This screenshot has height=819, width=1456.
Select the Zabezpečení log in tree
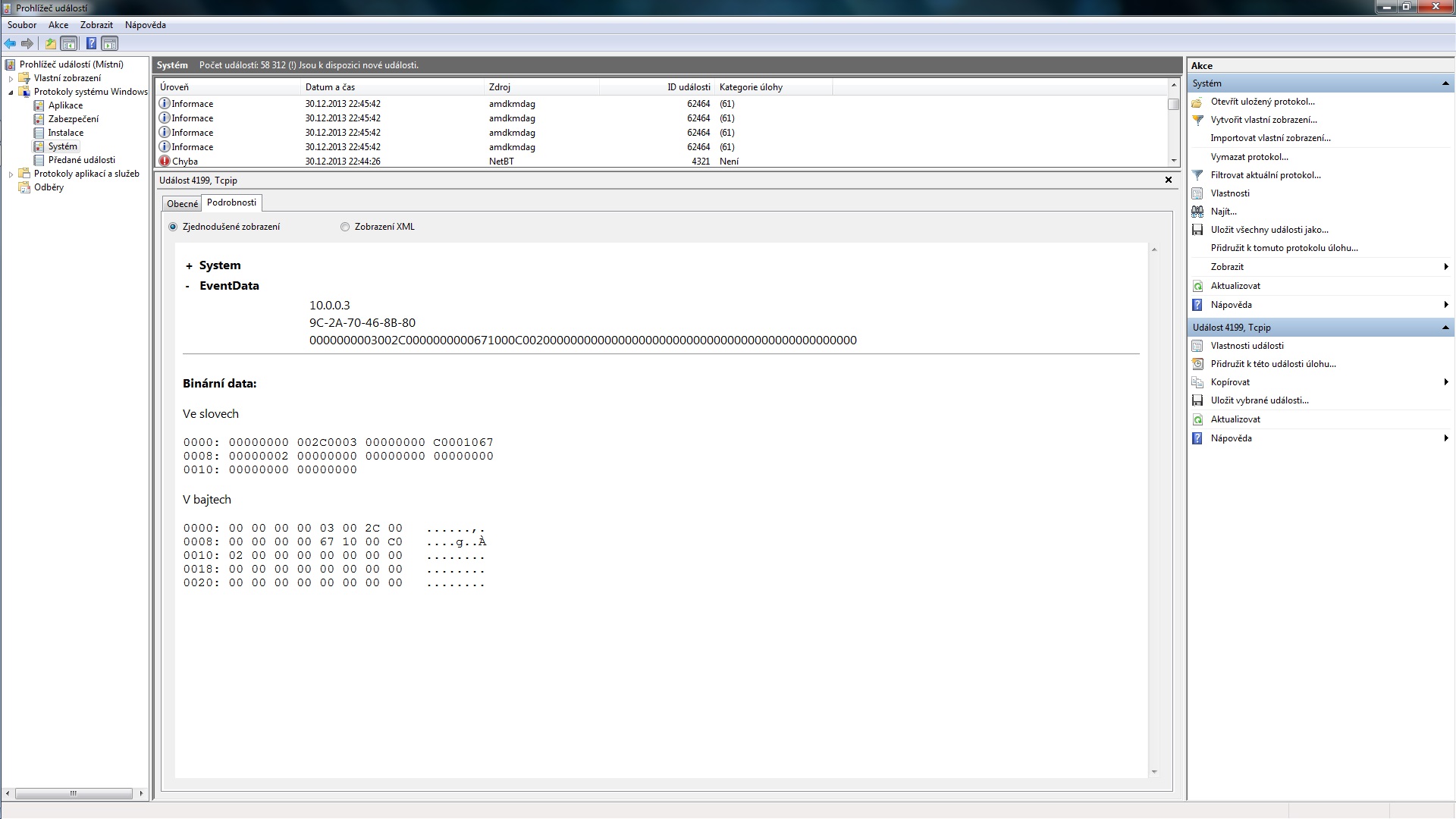[x=73, y=119]
